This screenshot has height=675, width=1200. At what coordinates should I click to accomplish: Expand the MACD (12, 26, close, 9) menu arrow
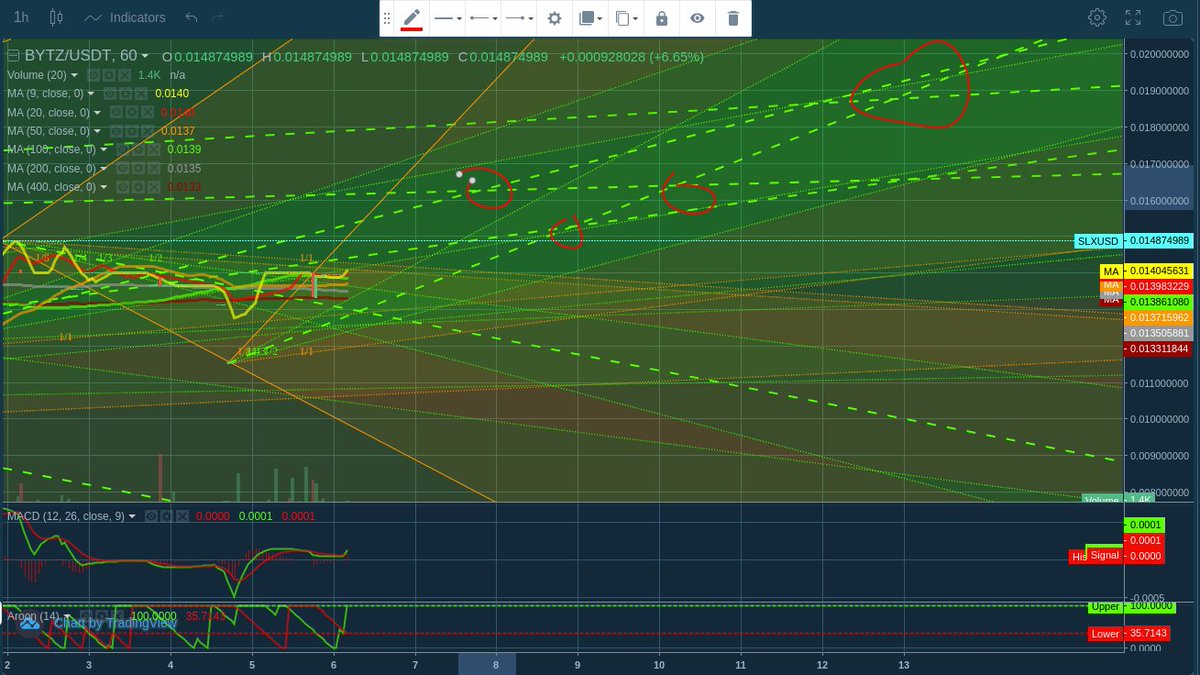[x=132, y=516]
